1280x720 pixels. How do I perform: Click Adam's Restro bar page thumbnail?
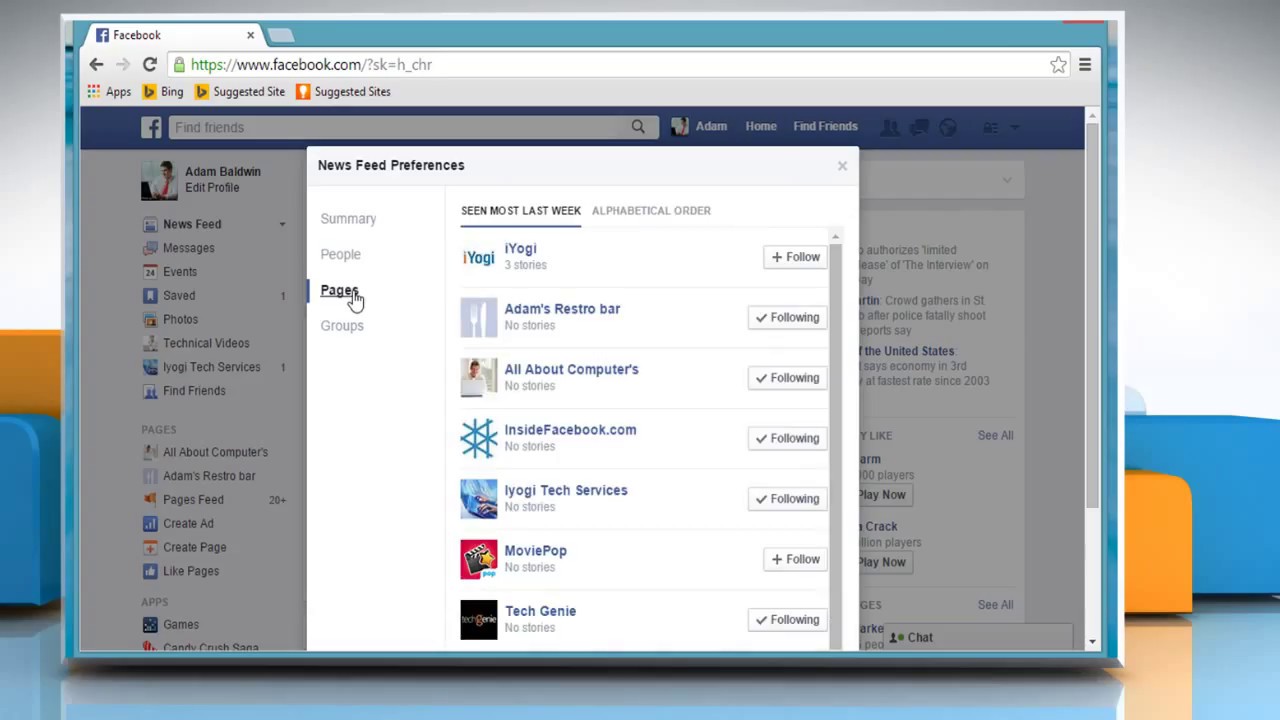(478, 318)
